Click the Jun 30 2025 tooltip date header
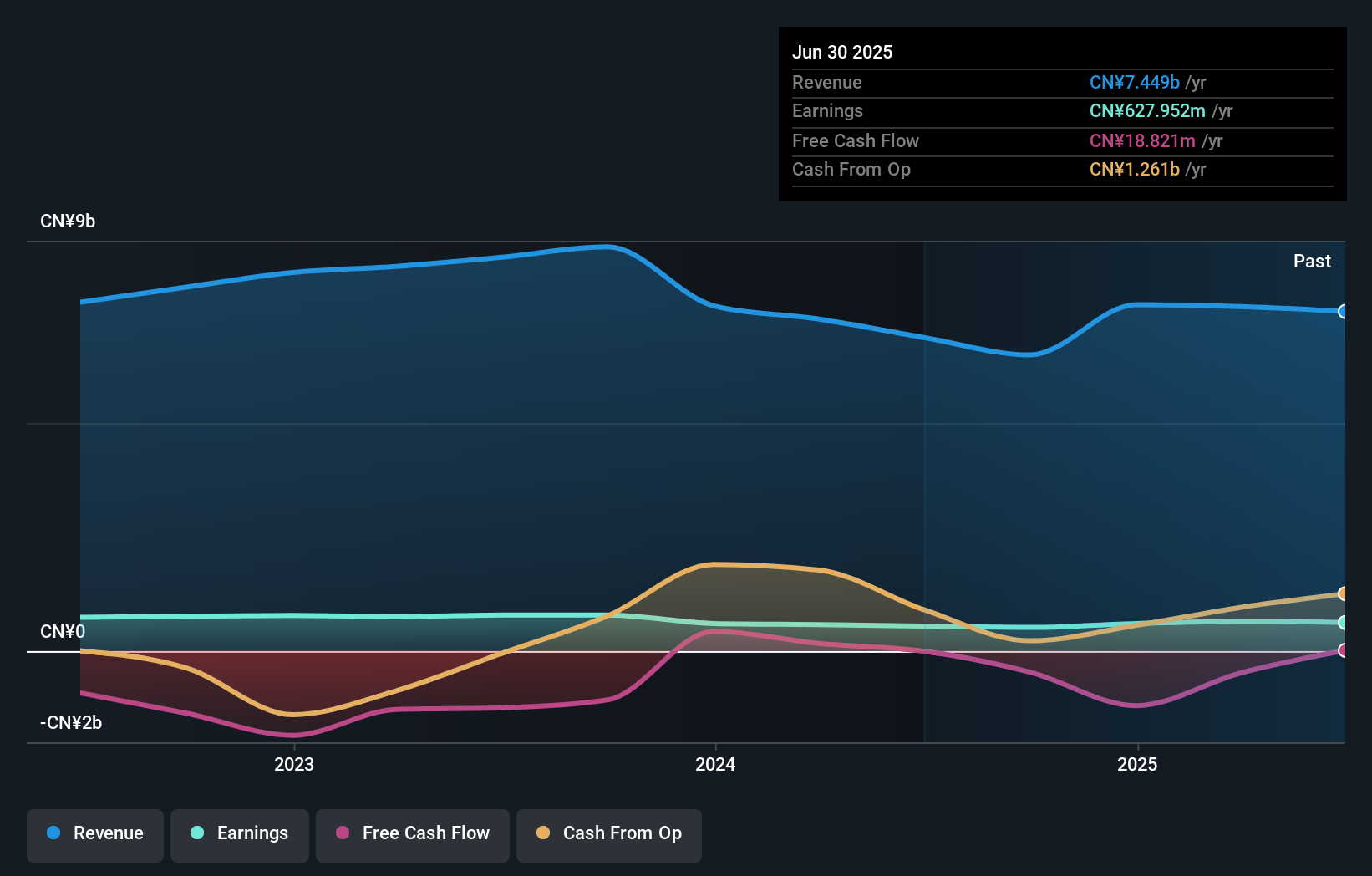The width and height of the screenshot is (1372, 876). click(842, 53)
